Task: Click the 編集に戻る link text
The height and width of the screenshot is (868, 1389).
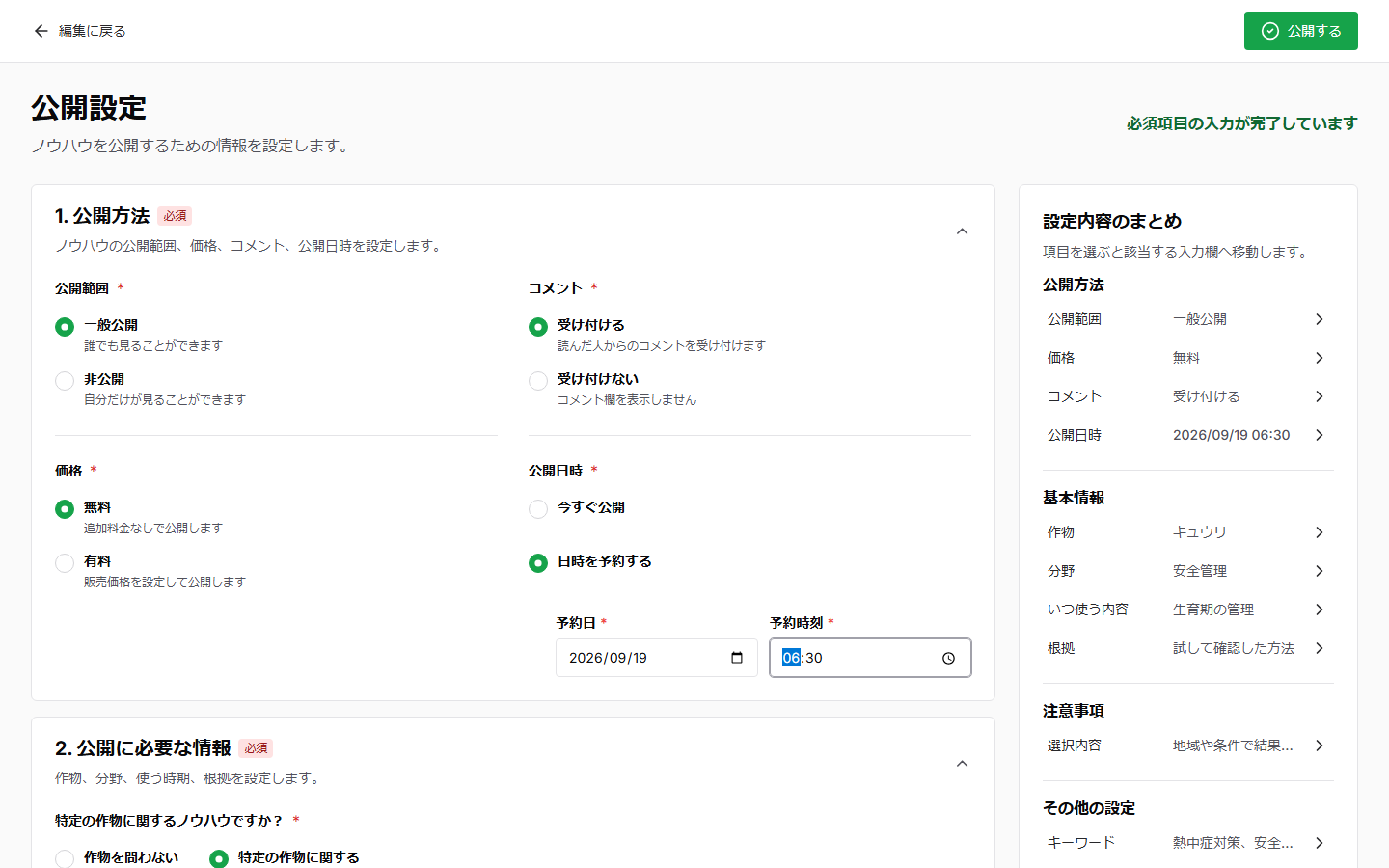Action: [93, 31]
